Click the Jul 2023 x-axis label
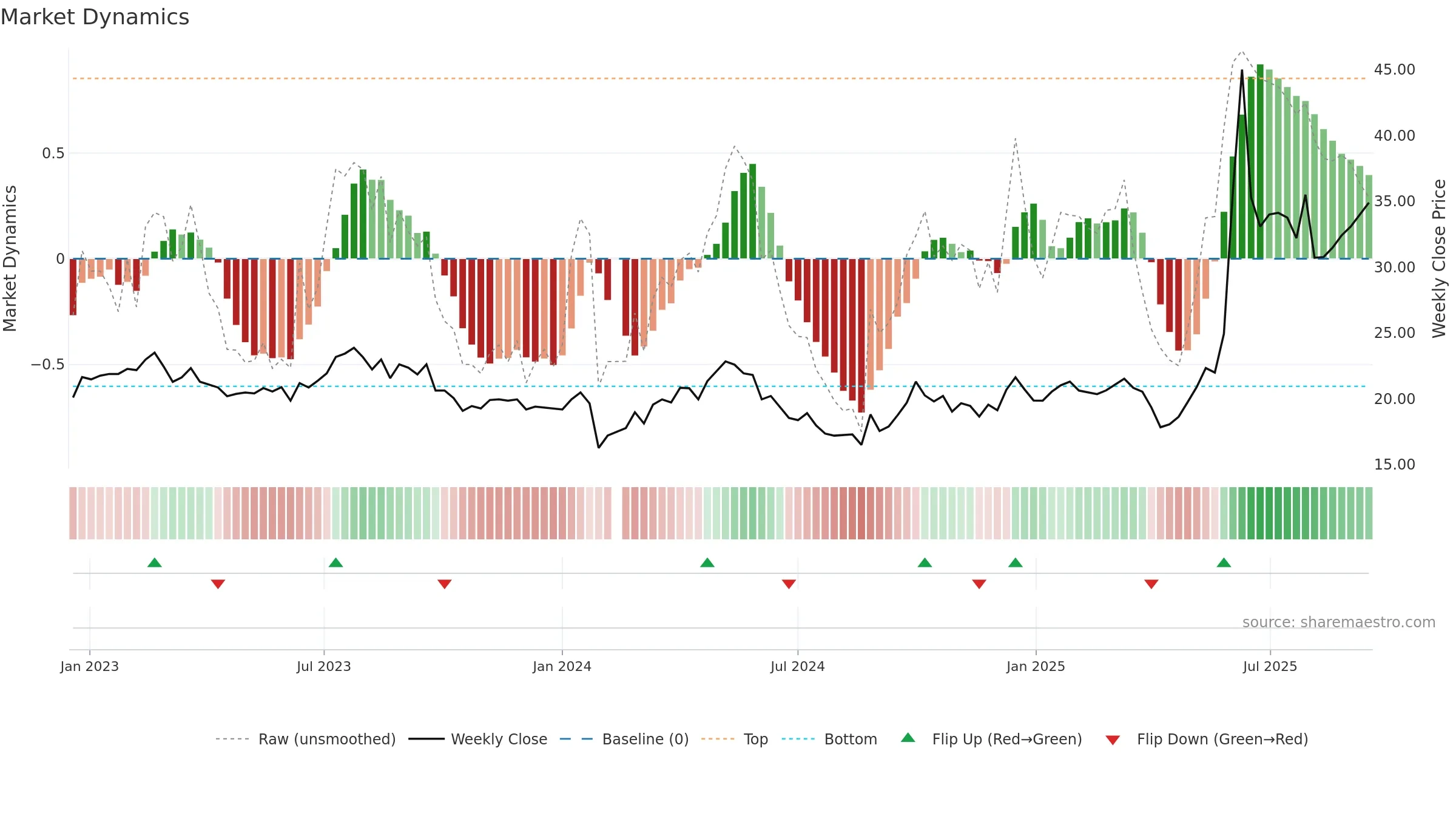The width and height of the screenshot is (1456, 819). 324,666
